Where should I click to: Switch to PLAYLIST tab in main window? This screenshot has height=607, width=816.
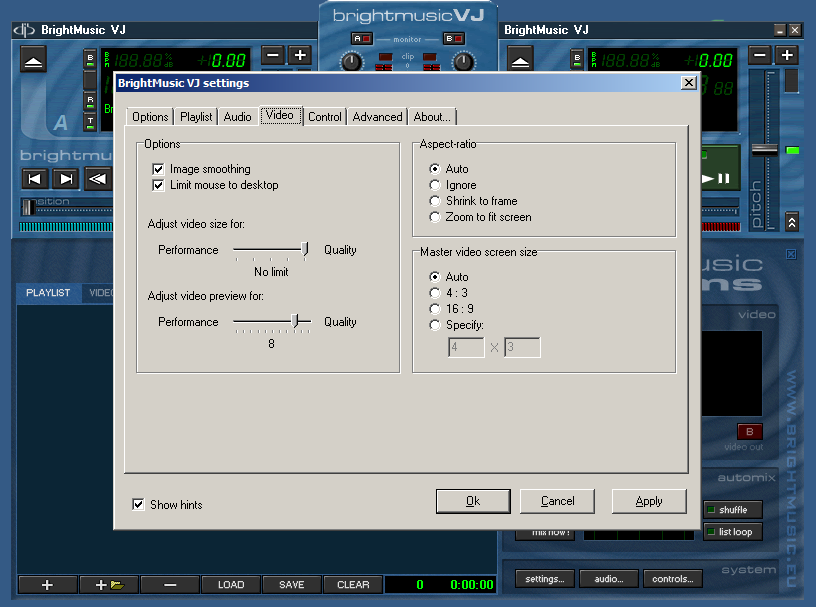click(48, 293)
